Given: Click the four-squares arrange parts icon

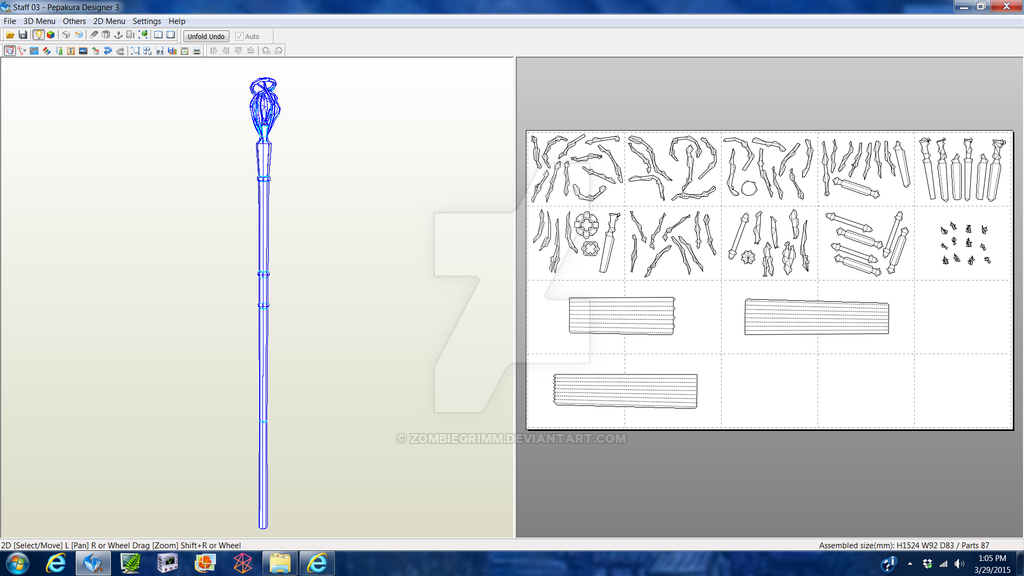Looking at the screenshot, I should pos(148,51).
